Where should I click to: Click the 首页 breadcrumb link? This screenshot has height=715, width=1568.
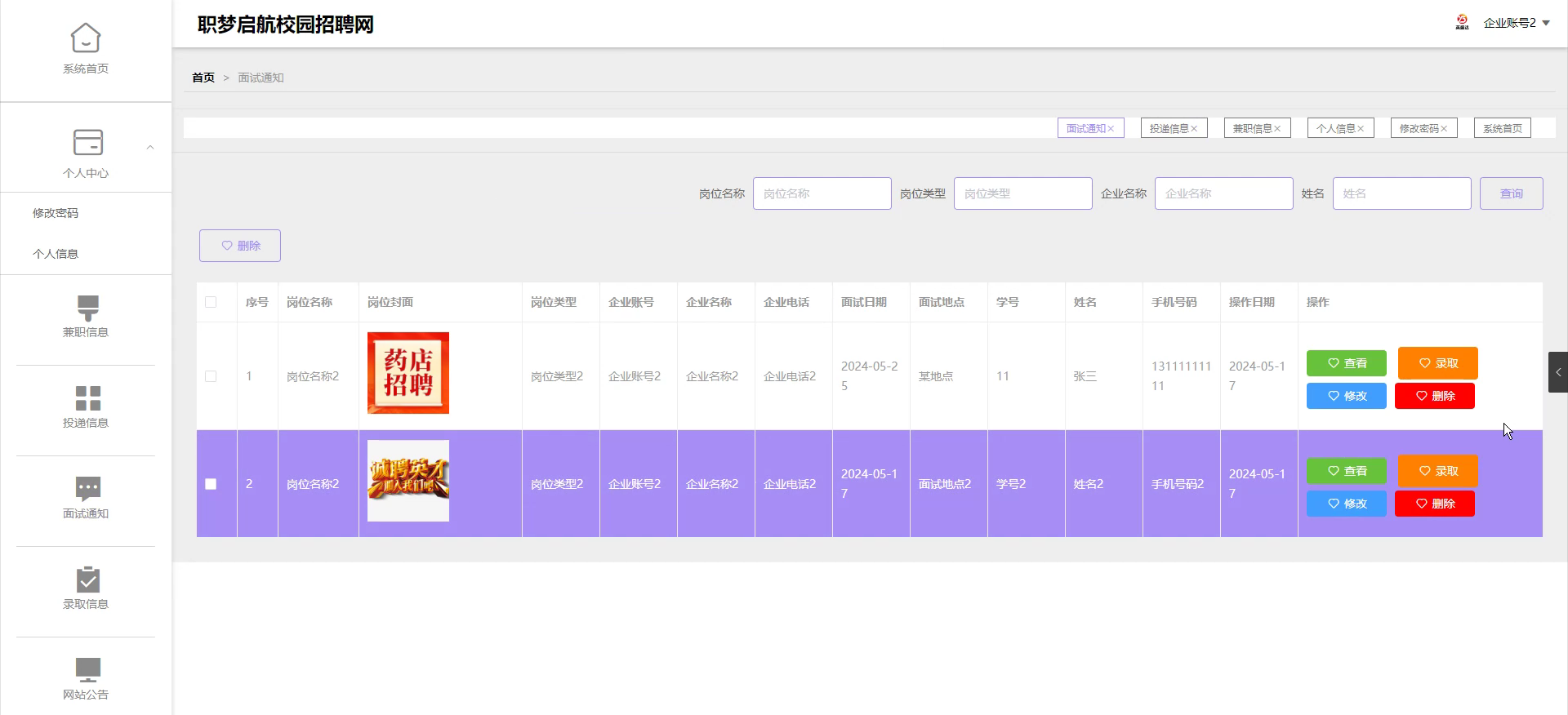[203, 78]
